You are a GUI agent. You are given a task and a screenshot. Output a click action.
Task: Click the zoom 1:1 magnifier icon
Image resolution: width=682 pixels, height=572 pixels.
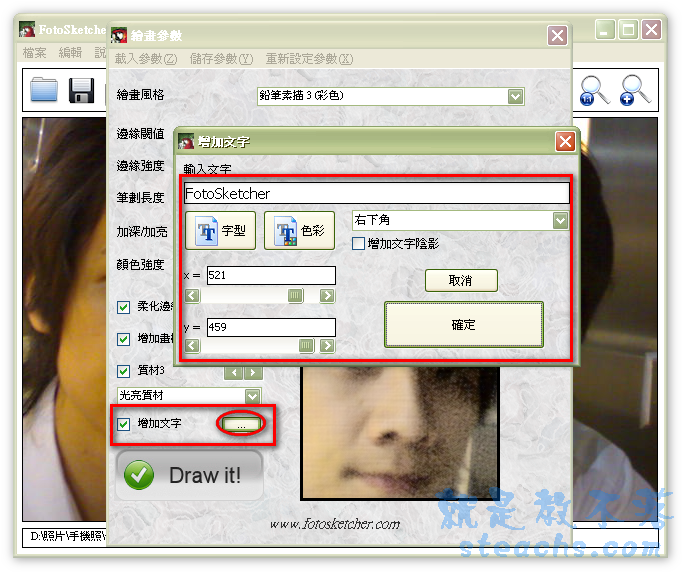595,90
